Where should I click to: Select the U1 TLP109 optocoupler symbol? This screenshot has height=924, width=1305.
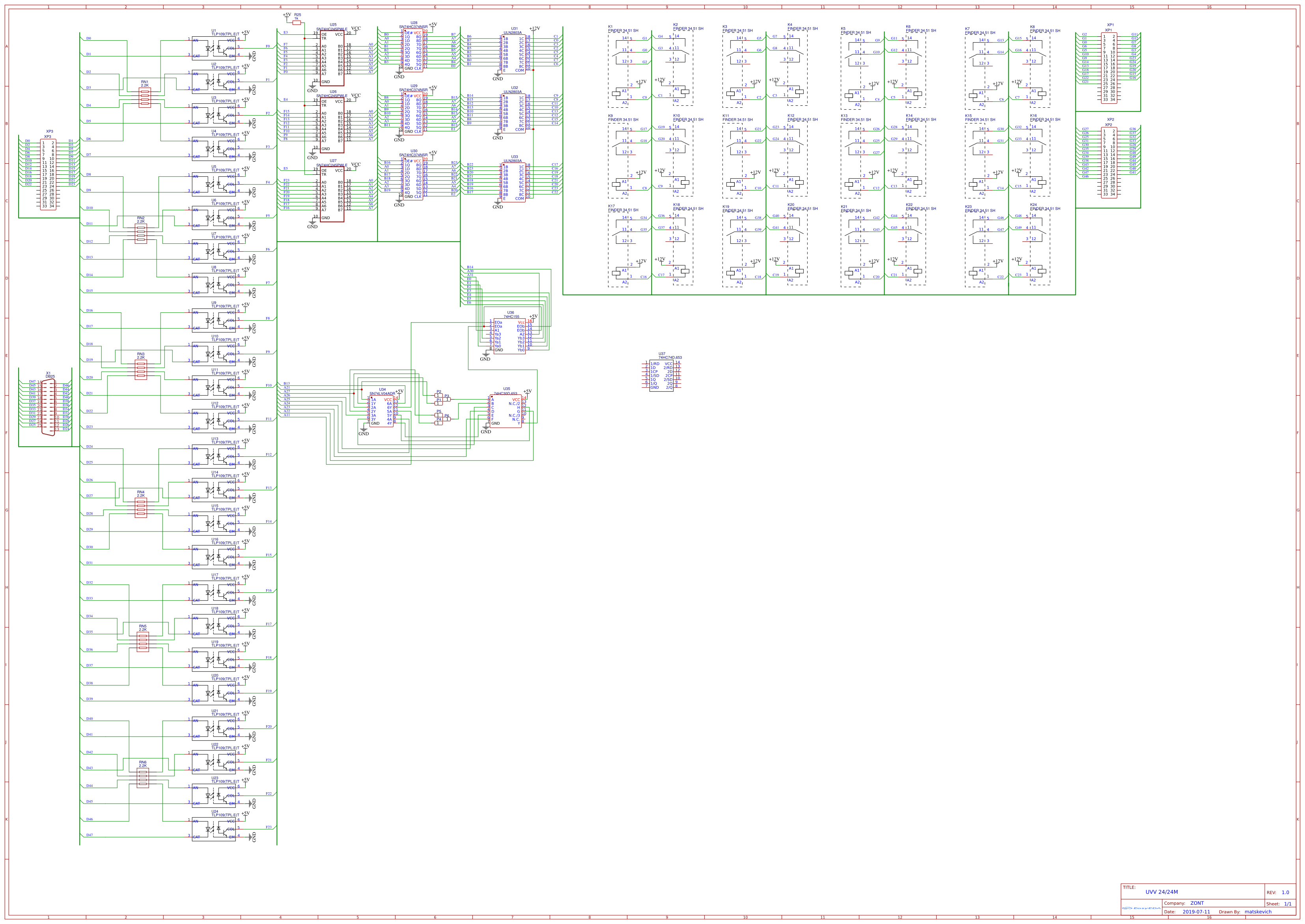tap(213, 49)
